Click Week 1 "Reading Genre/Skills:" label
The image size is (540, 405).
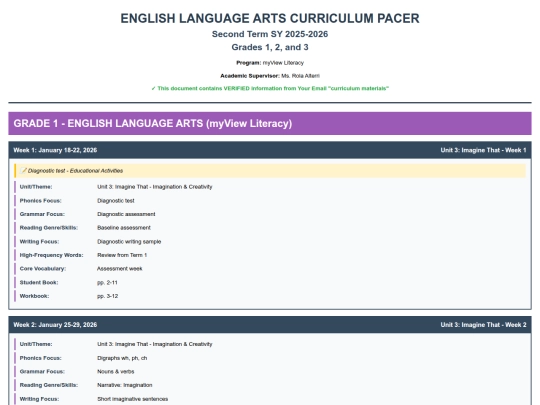pyautogui.click(x=49, y=228)
